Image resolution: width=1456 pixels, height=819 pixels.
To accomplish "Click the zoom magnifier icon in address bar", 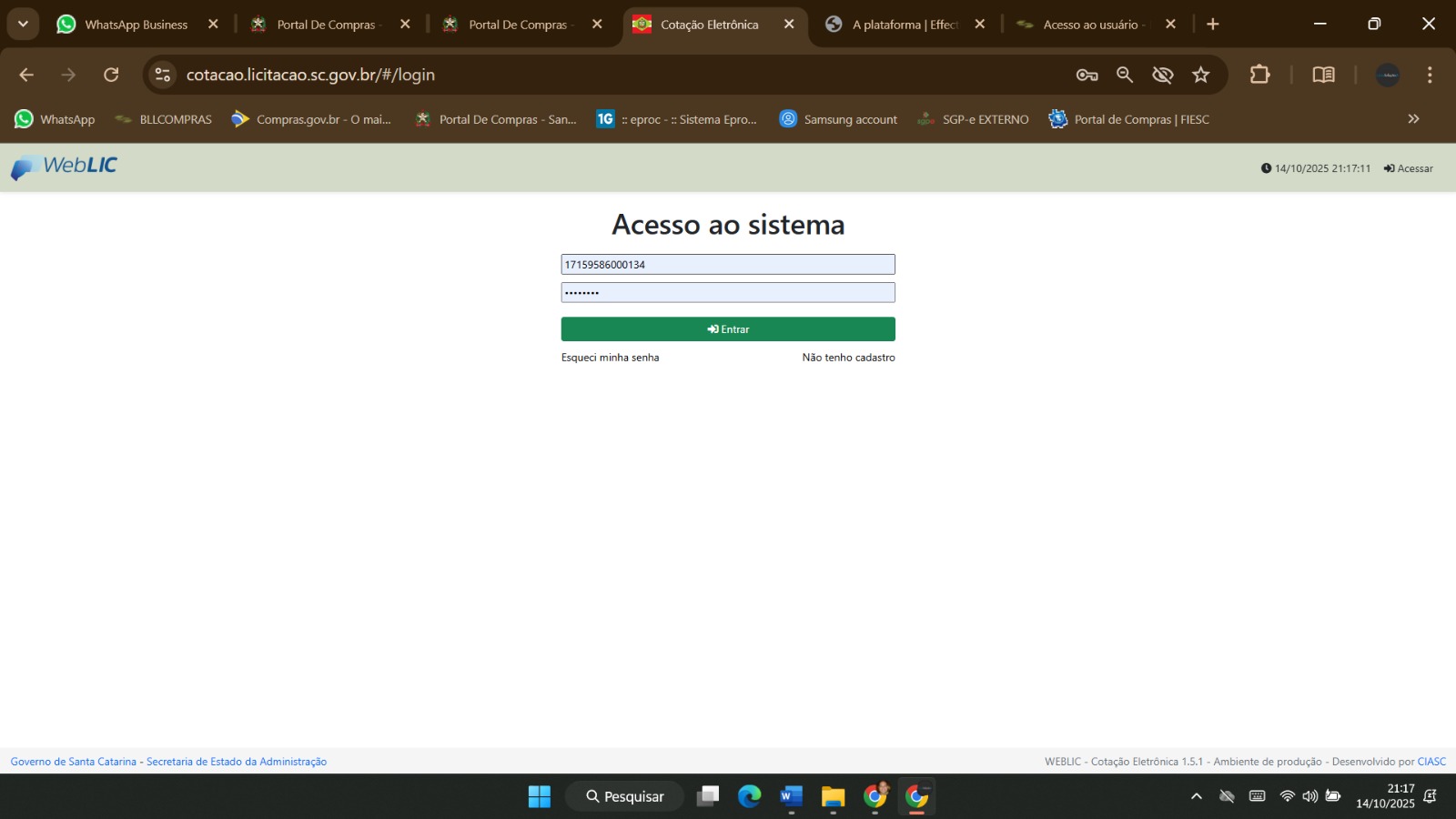I will click(x=1125, y=75).
